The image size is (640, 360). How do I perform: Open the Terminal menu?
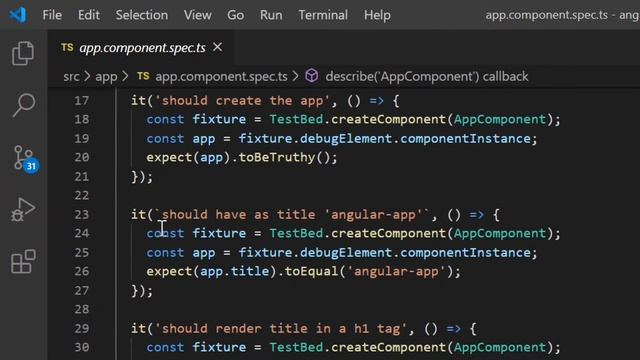pyautogui.click(x=323, y=15)
